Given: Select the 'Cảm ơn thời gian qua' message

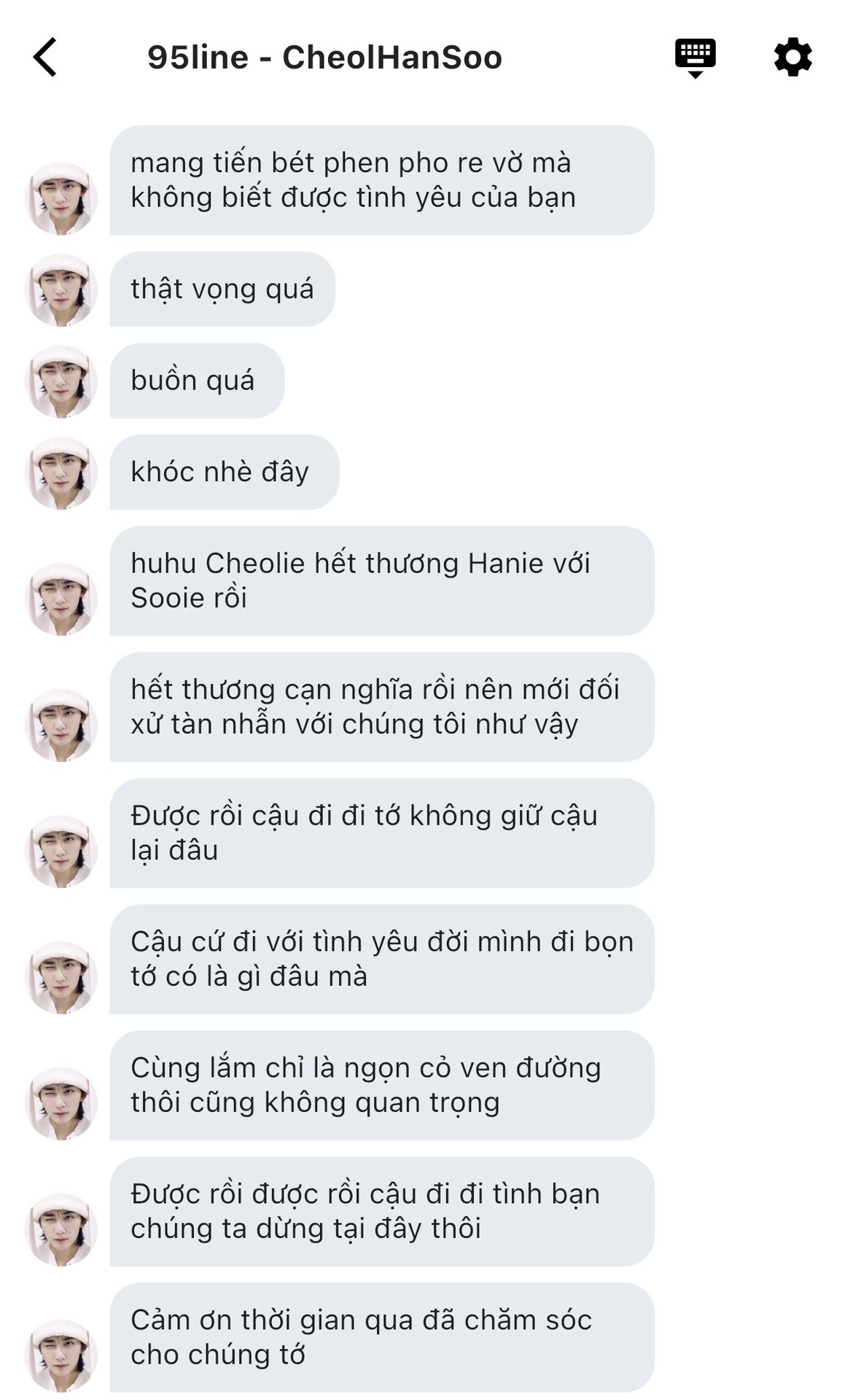Looking at the screenshot, I should (382, 1337).
